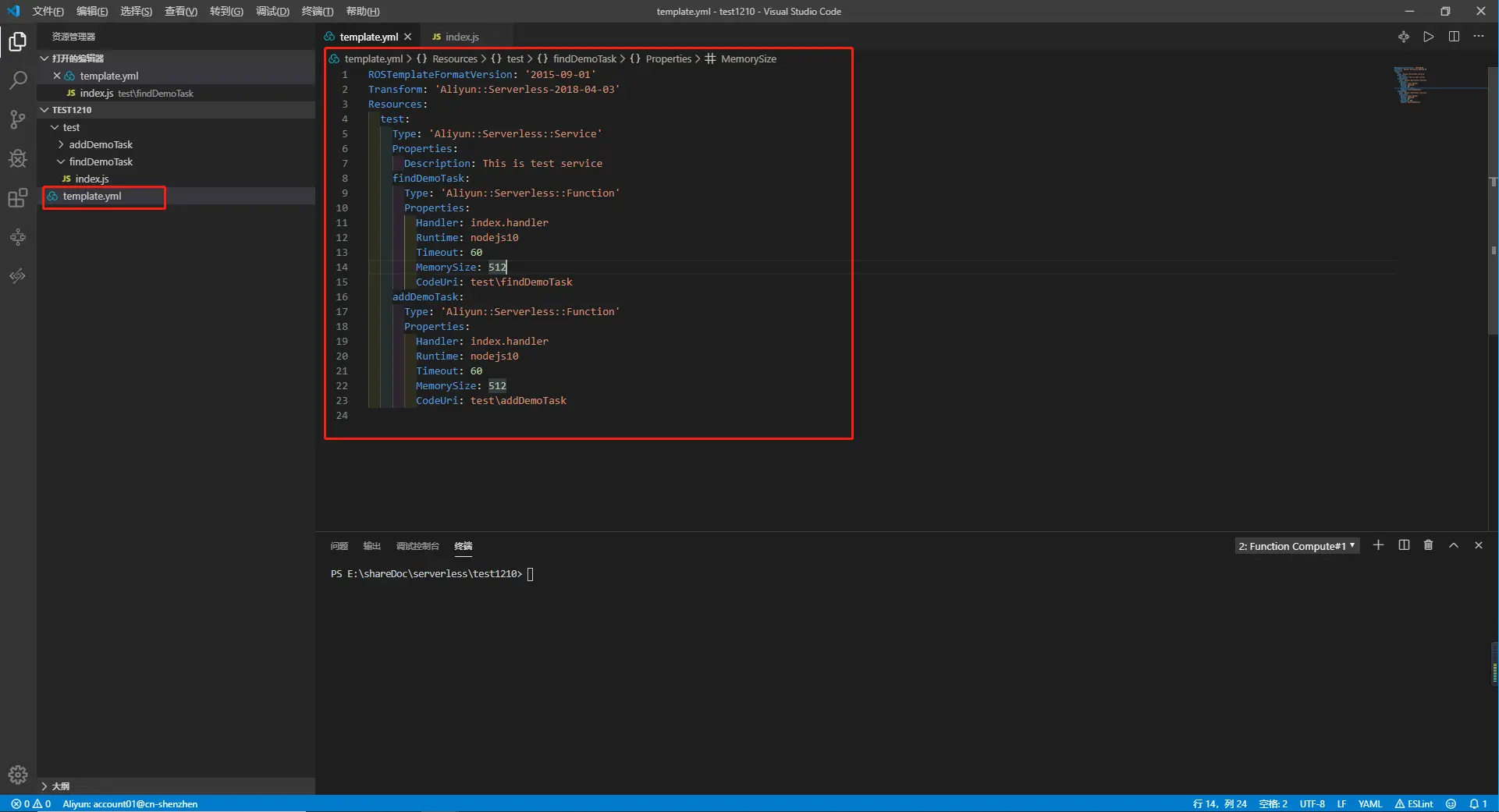Expand the Outline section
The height and width of the screenshot is (812, 1499).
click(x=176, y=786)
